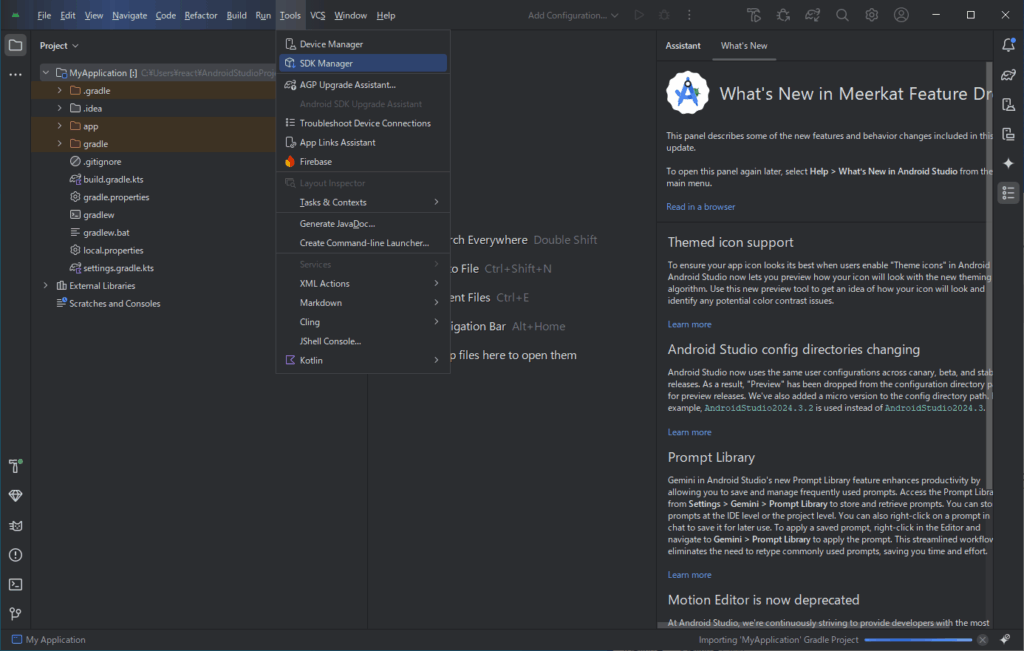1024x651 pixels.
Task: Open the Version Control branch icon
Action: (x=16, y=614)
